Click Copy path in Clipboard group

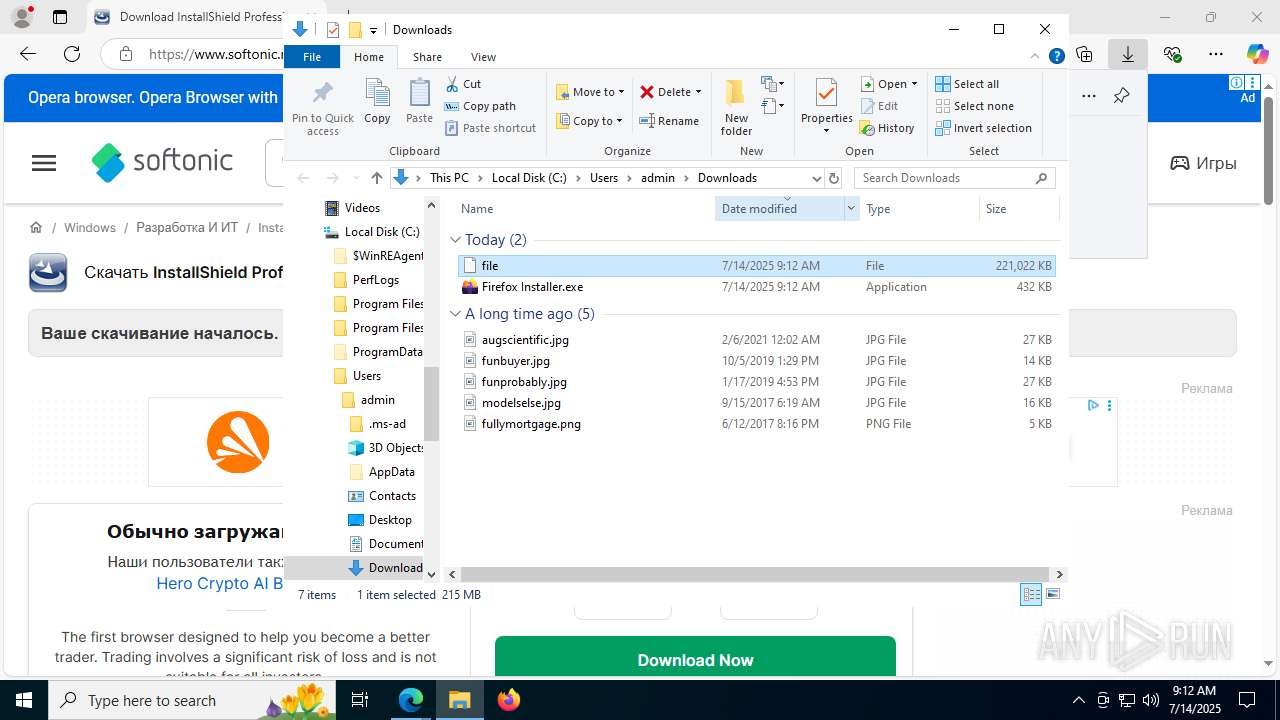pos(480,106)
